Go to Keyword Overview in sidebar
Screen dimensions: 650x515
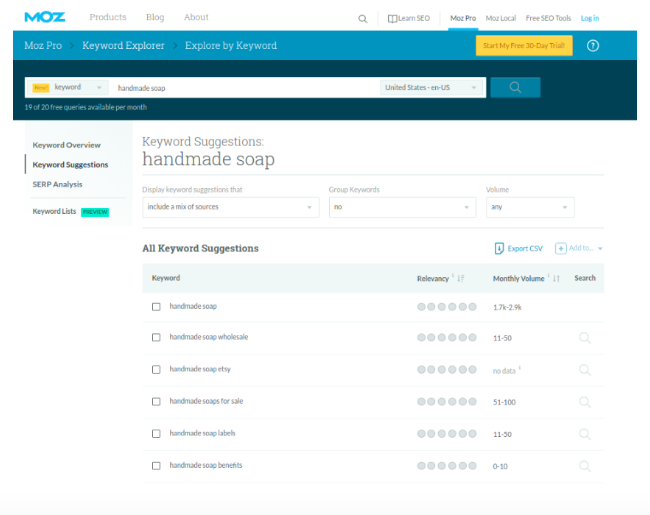pos(66,145)
